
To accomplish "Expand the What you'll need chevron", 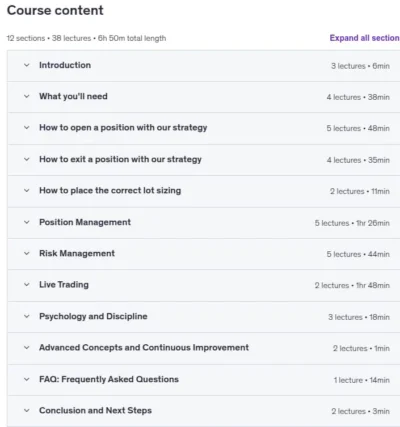I will tap(27, 97).
